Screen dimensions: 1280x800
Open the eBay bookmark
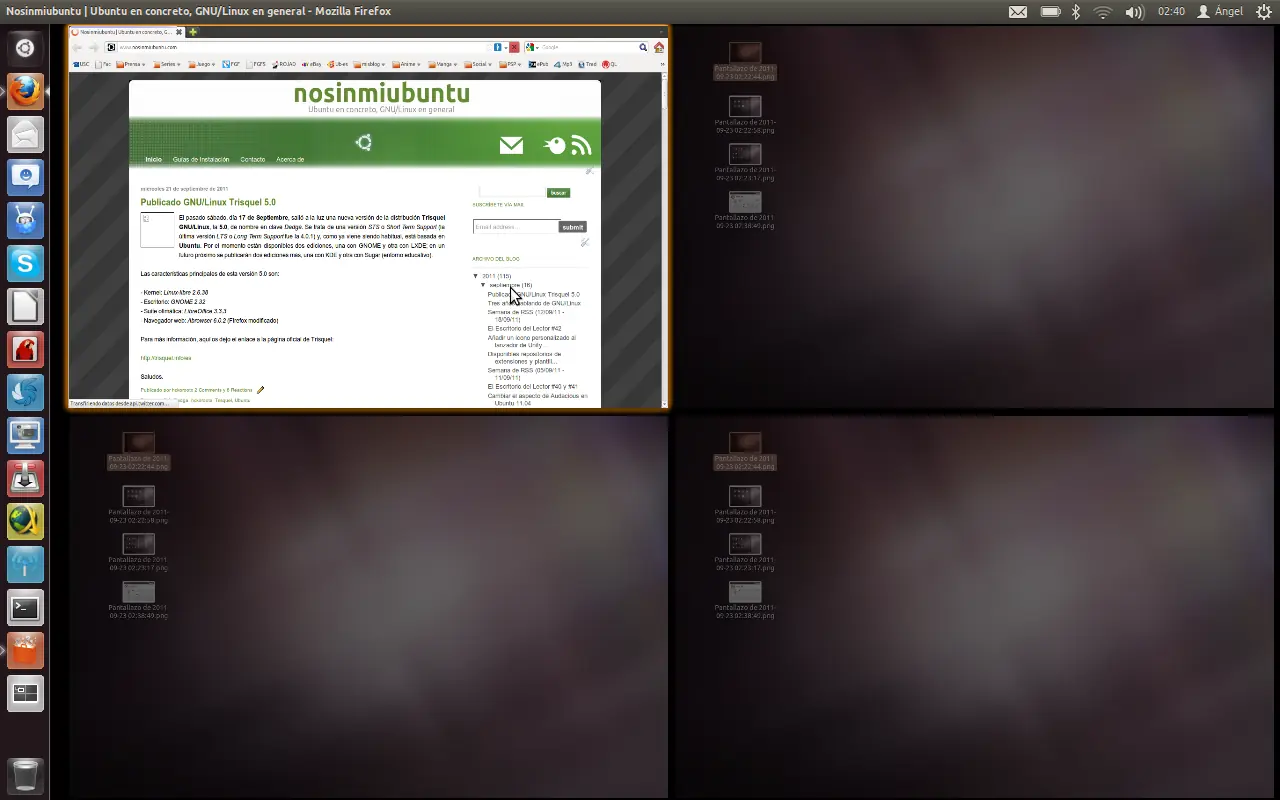311,64
